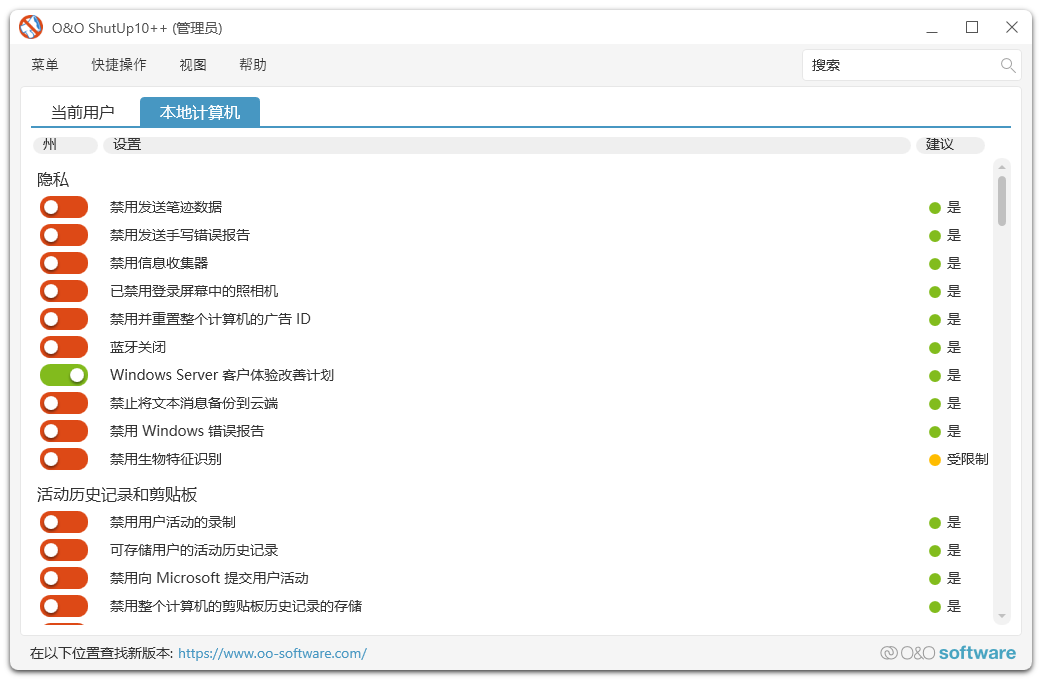Expand the 视图 menu
This screenshot has height=680, width=1042.
pos(193,65)
